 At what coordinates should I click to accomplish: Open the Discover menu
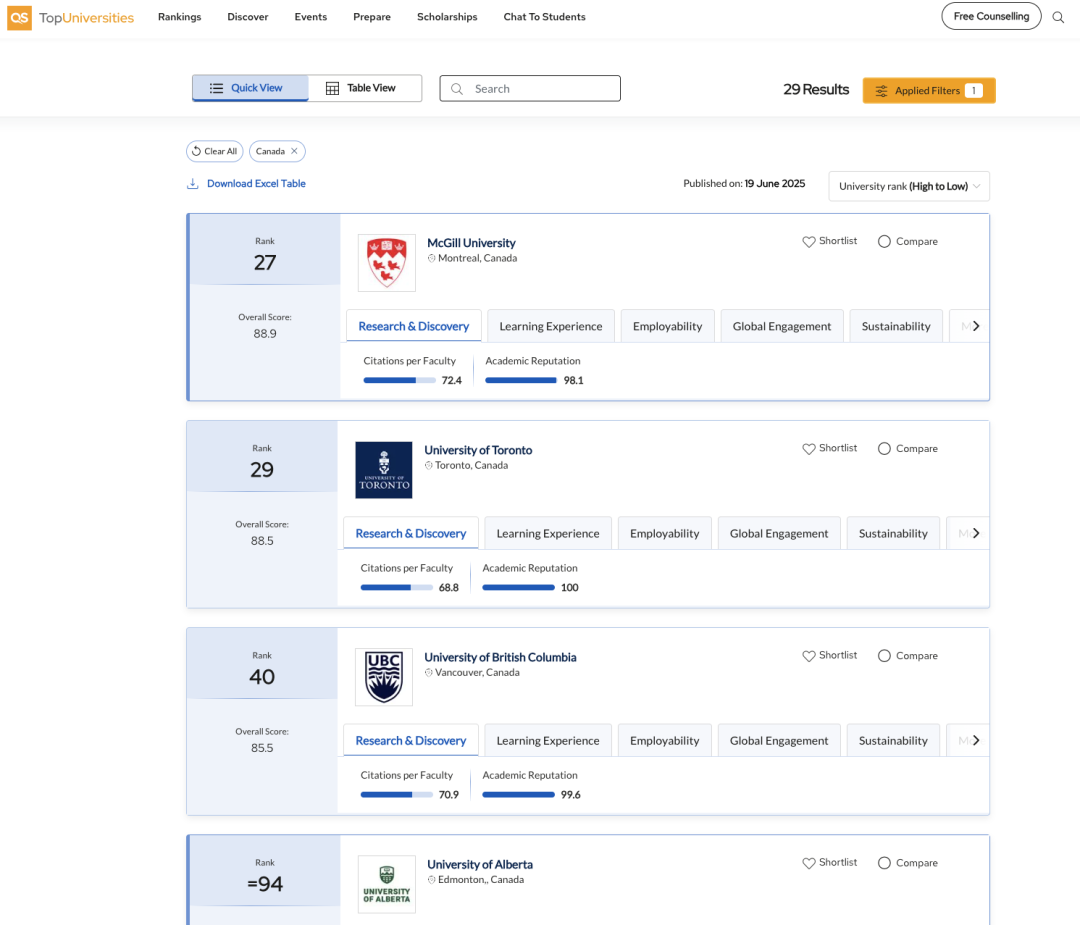[x=248, y=17]
